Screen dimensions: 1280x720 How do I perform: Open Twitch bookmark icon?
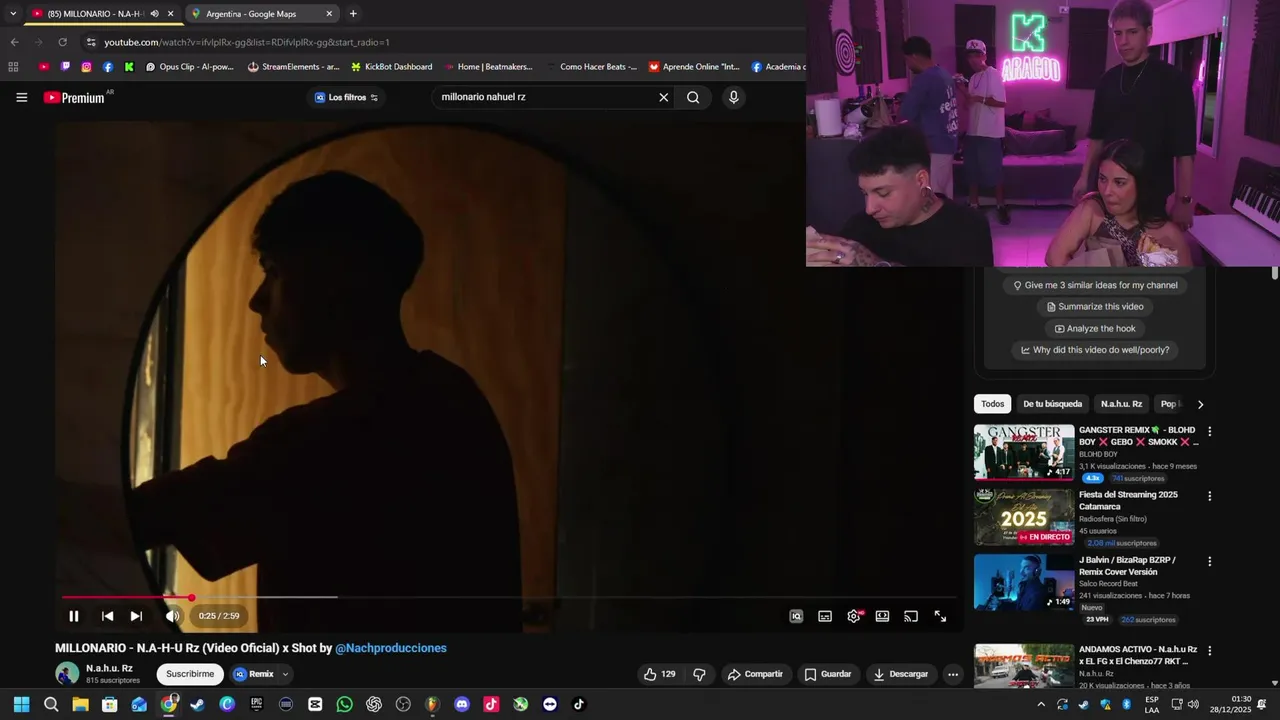pyautogui.click(x=65, y=67)
